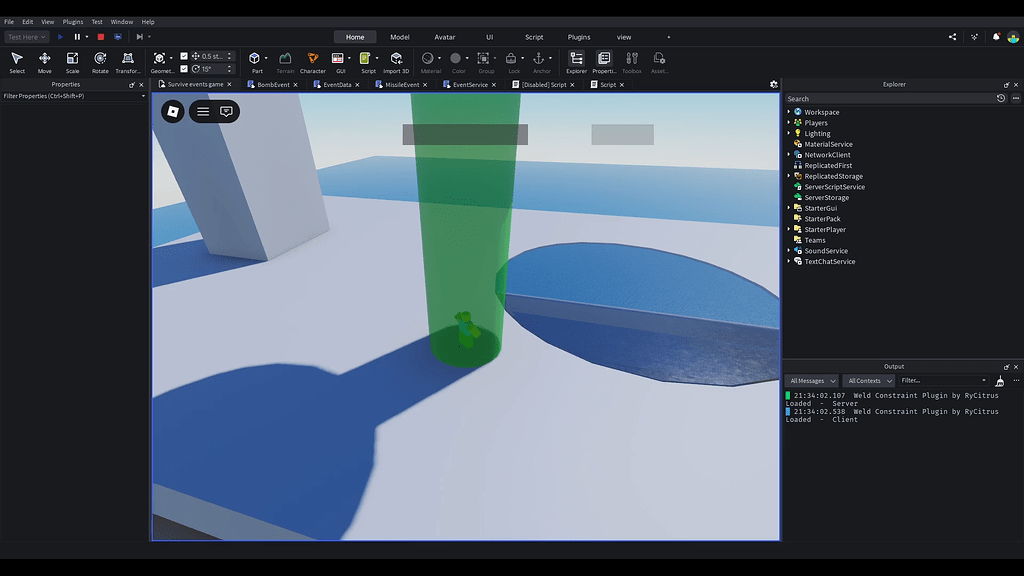This screenshot has width=1024, height=576.
Task: Select ServerScriptService in the Explorer tree
Action: [834, 187]
